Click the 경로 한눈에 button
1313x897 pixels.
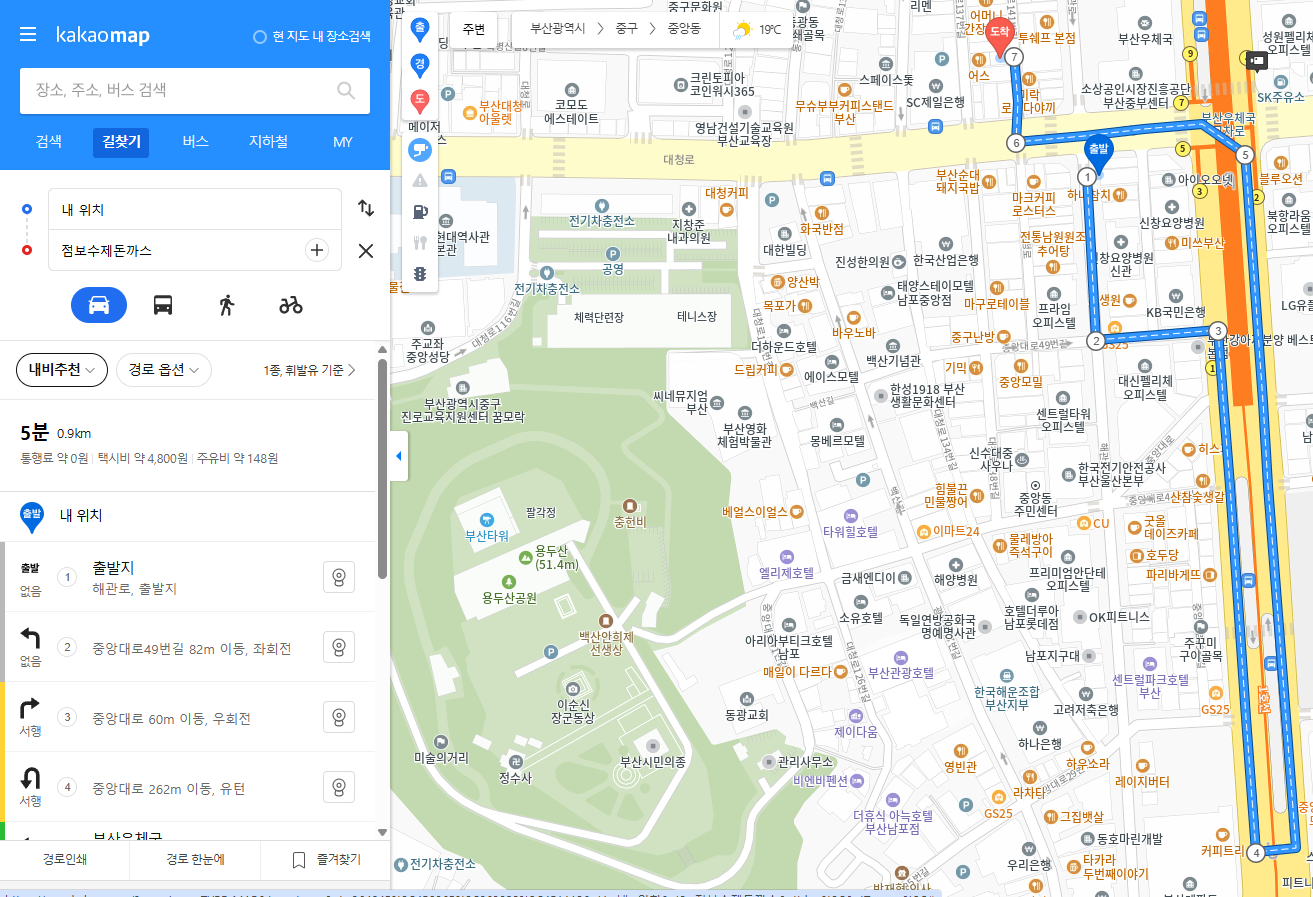click(195, 860)
